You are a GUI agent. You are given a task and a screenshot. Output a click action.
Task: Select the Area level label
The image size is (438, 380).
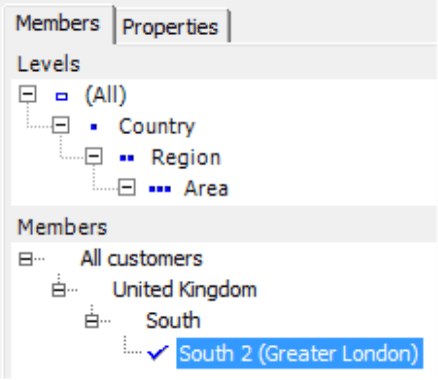(x=206, y=189)
